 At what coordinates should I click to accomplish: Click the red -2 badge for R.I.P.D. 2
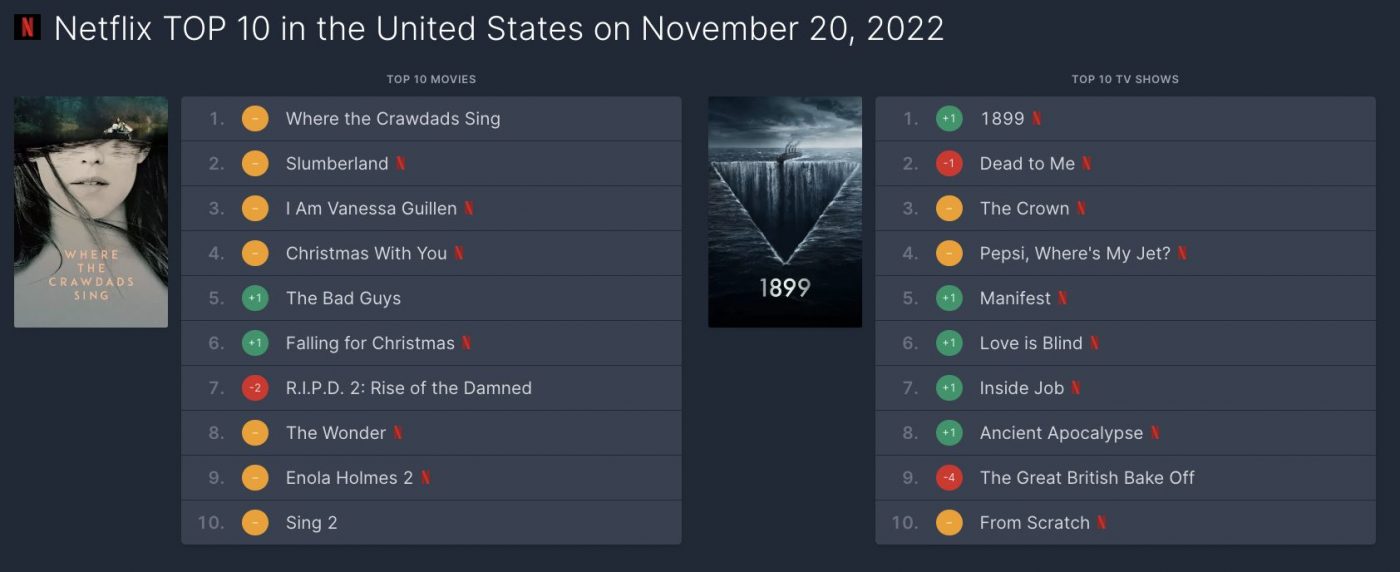click(x=255, y=388)
